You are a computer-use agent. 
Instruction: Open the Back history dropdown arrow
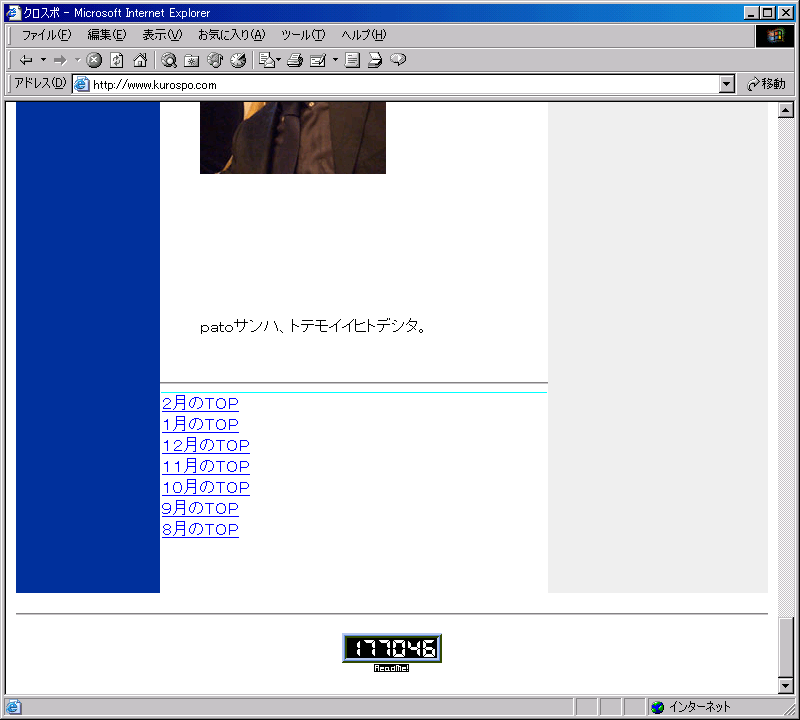43,60
